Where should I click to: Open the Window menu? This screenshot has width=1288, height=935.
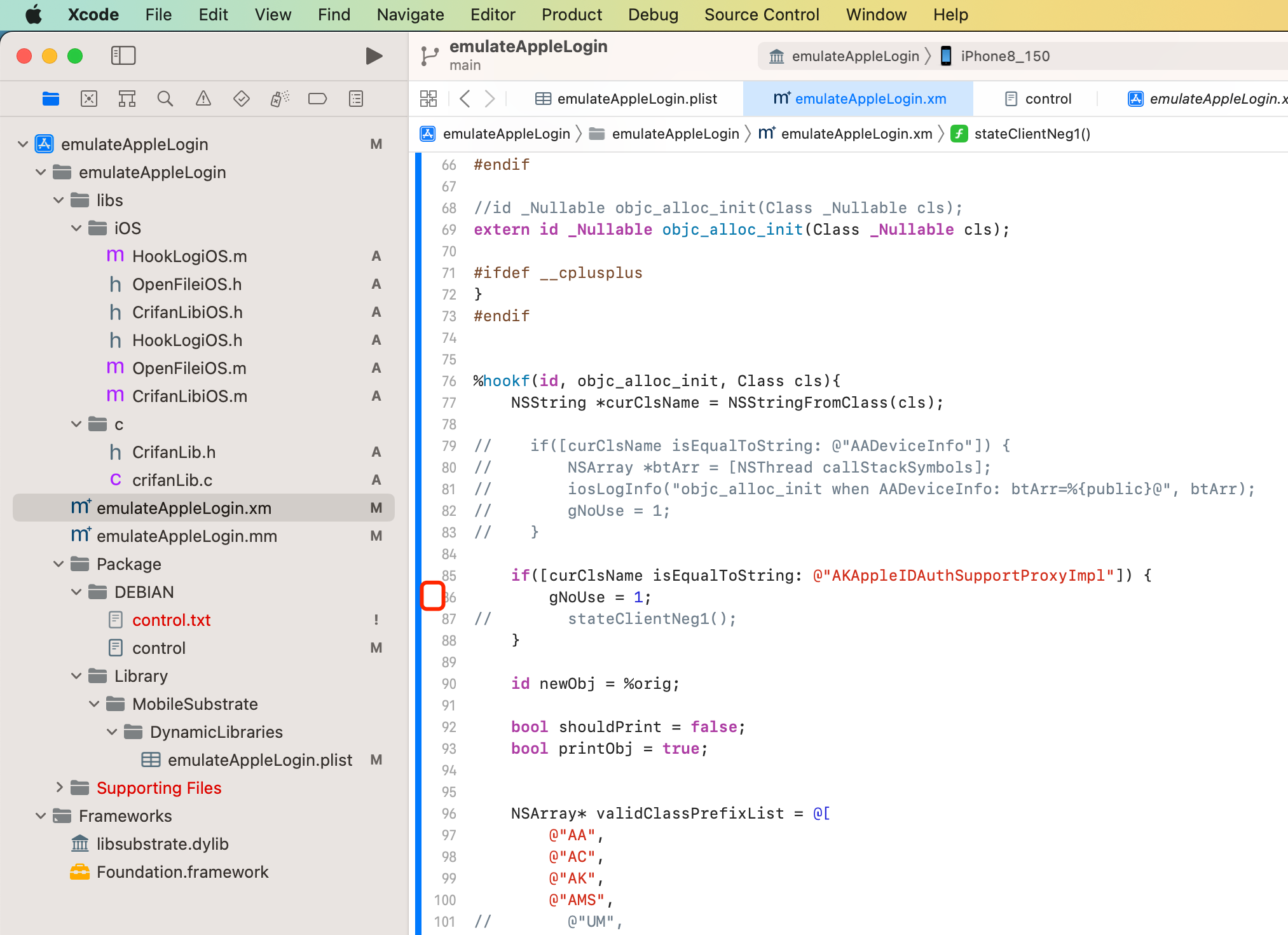[876, 15]
